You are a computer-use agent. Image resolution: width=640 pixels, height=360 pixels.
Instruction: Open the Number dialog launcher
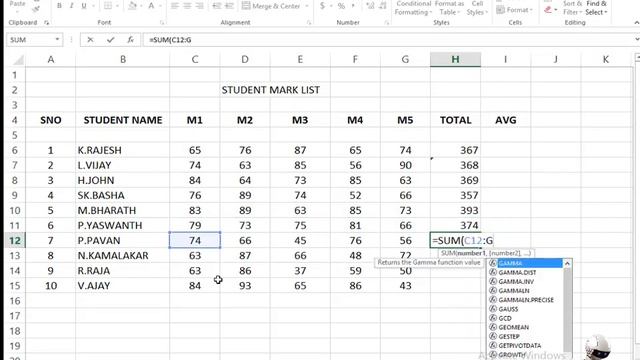tap(387, 23)
